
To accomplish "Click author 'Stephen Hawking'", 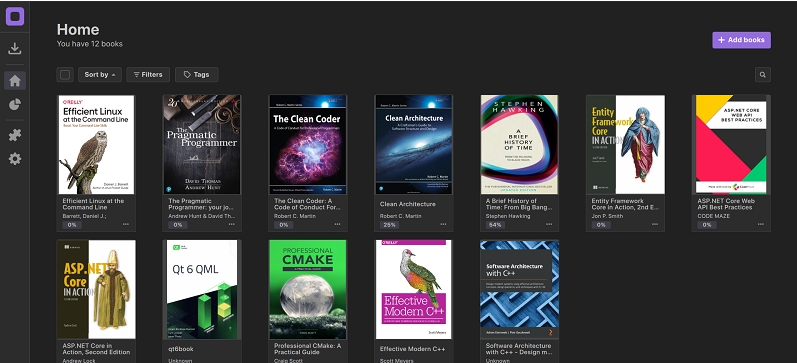I will point(508,216).
